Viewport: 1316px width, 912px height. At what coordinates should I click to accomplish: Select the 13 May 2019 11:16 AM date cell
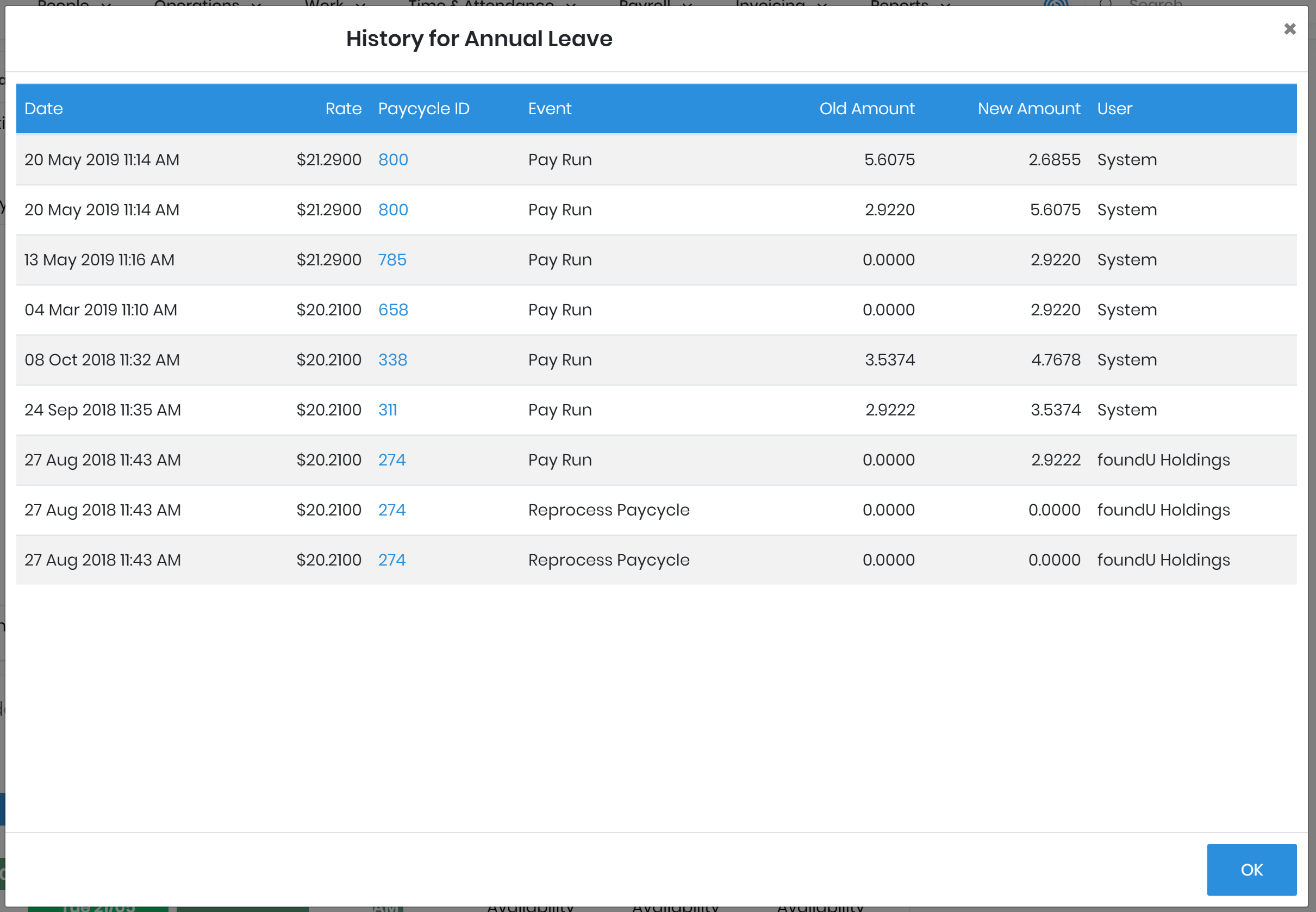99,260
